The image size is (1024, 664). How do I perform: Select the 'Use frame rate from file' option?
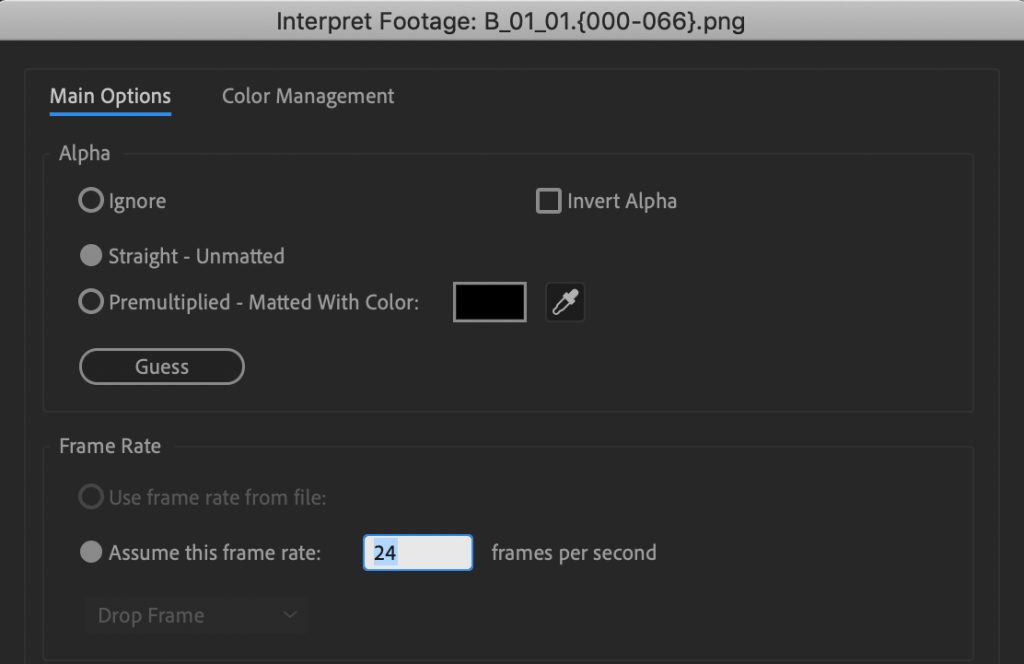point(91,497)
